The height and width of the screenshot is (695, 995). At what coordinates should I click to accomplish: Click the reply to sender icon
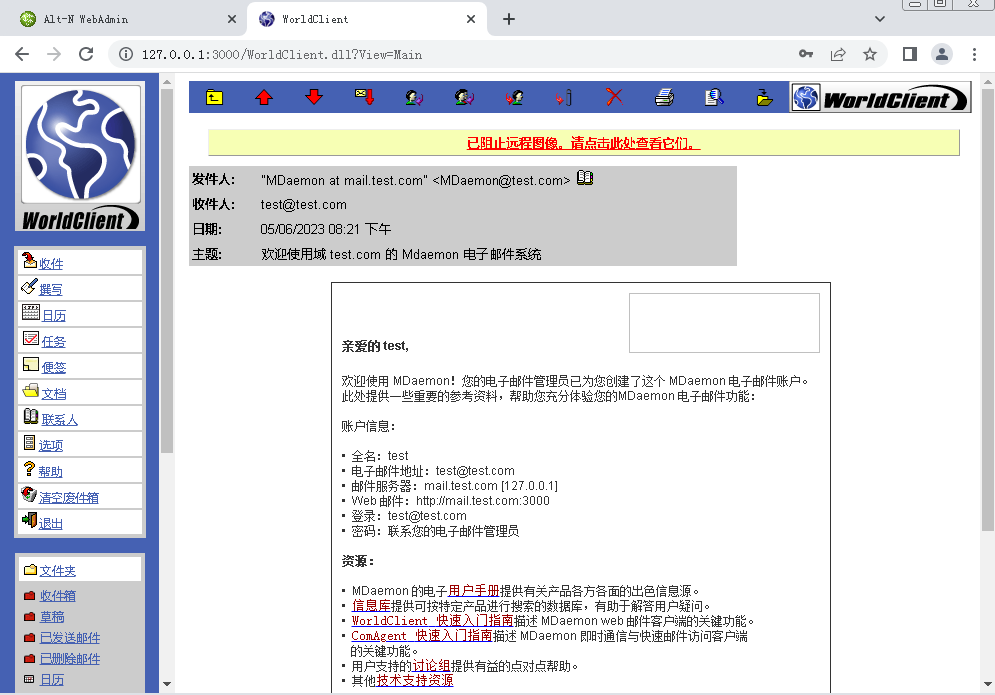click(414, 97)
